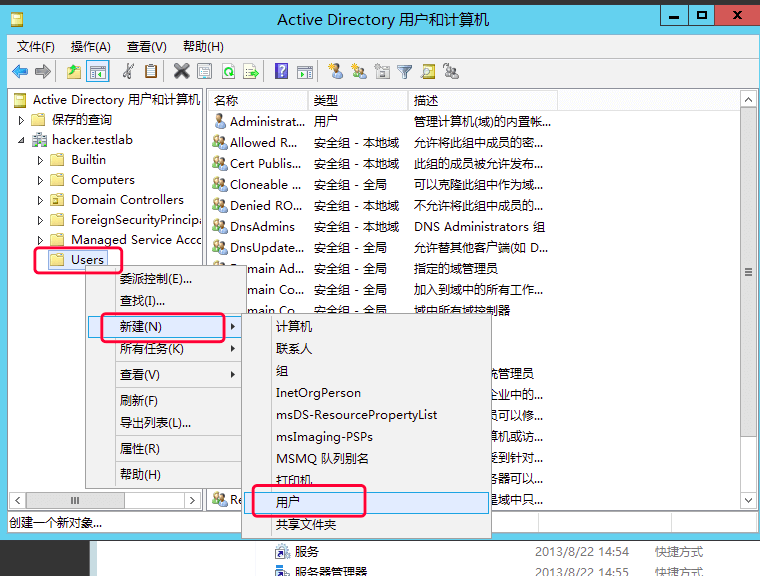
Task: Open the 所有任务(K) submenu
Action: pyautogui.click(x=165, y=349)
